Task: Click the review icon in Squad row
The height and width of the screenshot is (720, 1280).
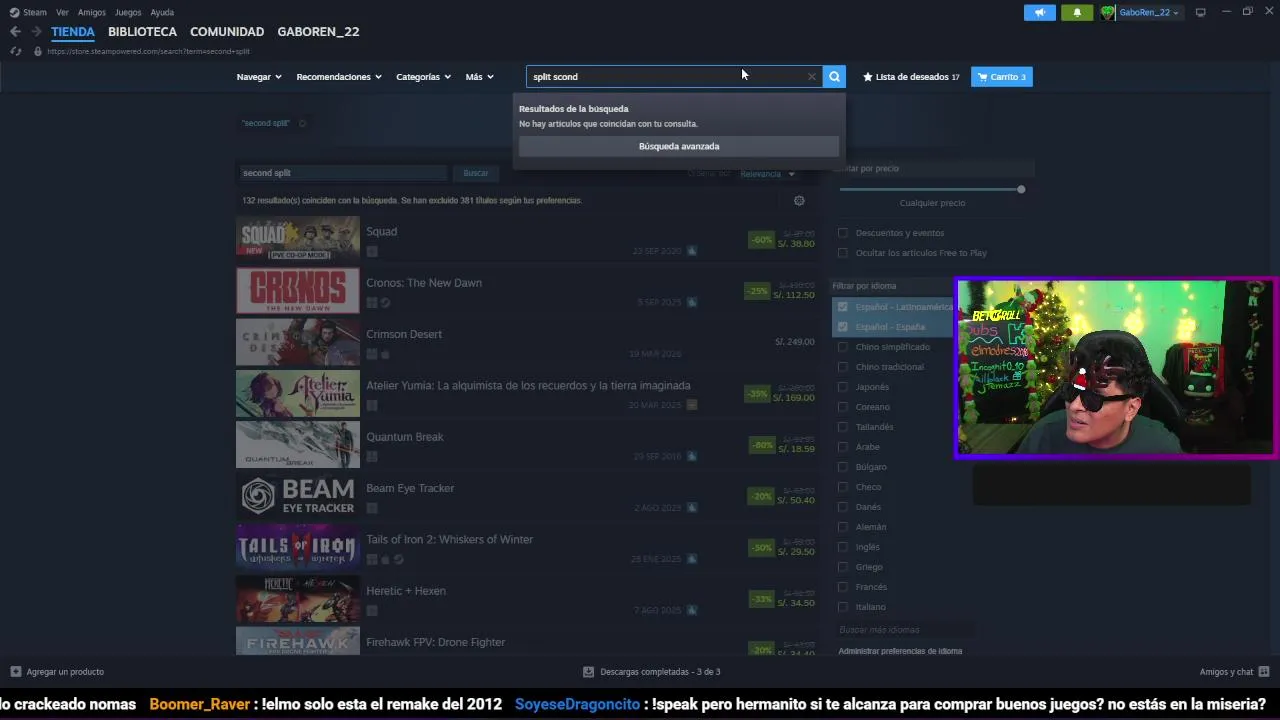Action: 692,251
